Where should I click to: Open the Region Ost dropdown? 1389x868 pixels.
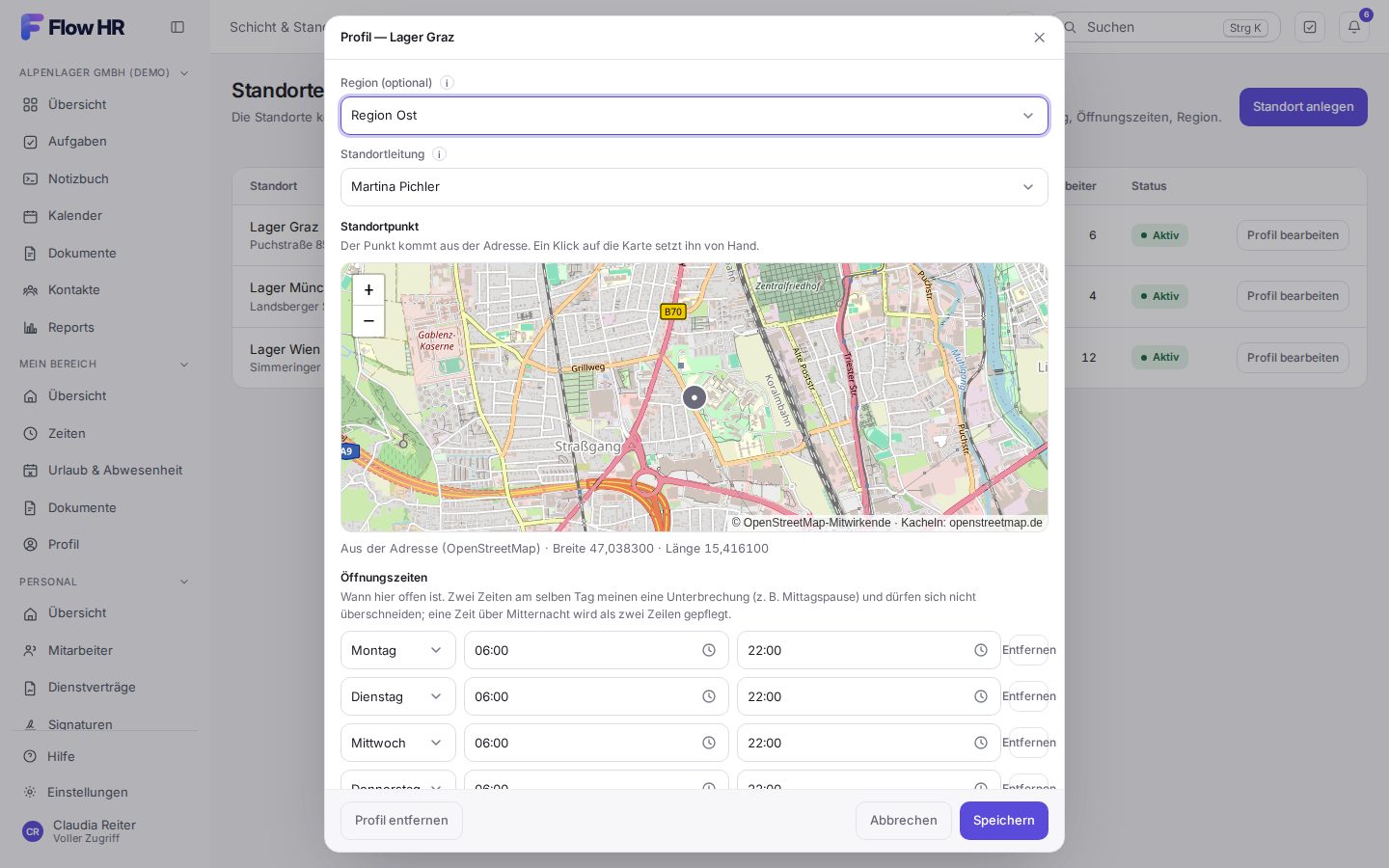(x=694, y=116)
